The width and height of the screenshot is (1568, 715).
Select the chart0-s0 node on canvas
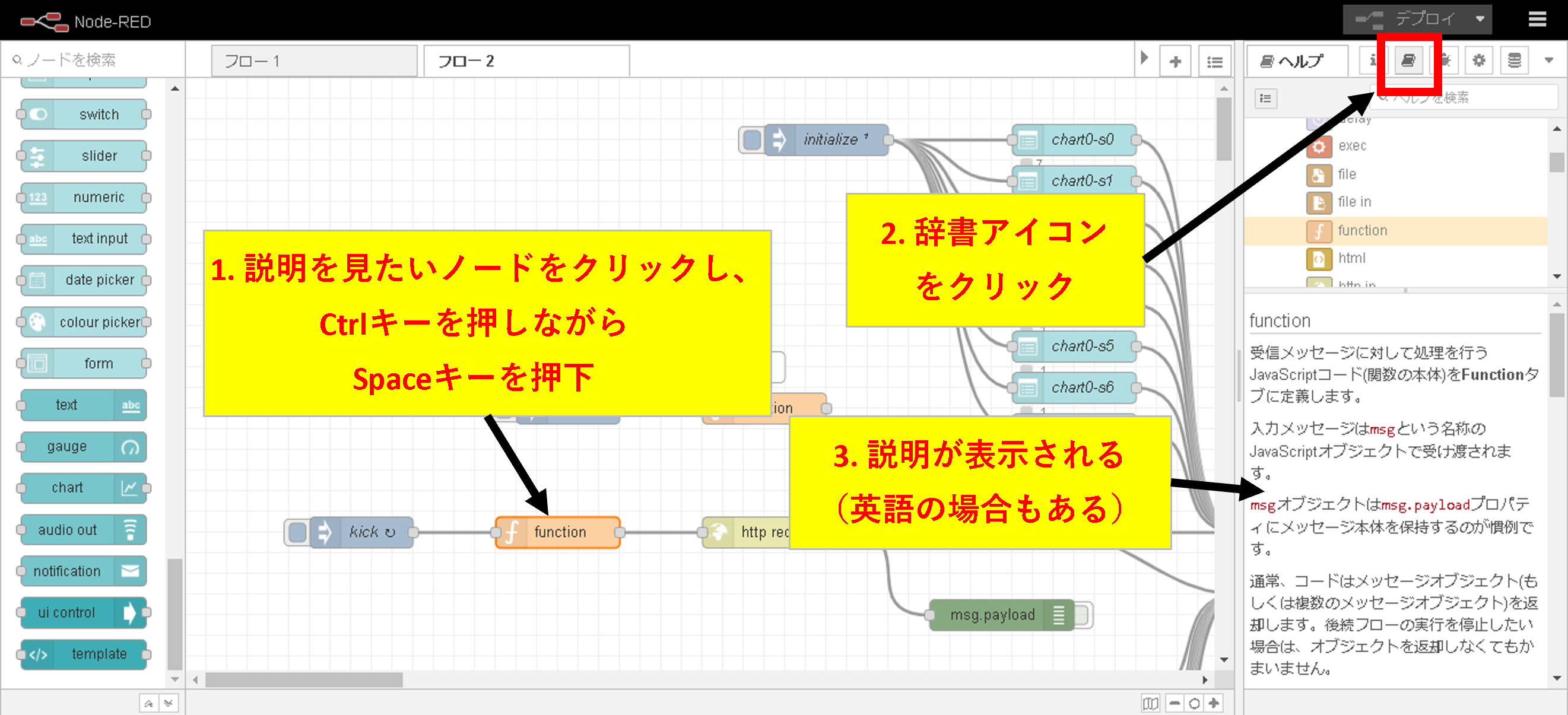(x=1074, y=140)
